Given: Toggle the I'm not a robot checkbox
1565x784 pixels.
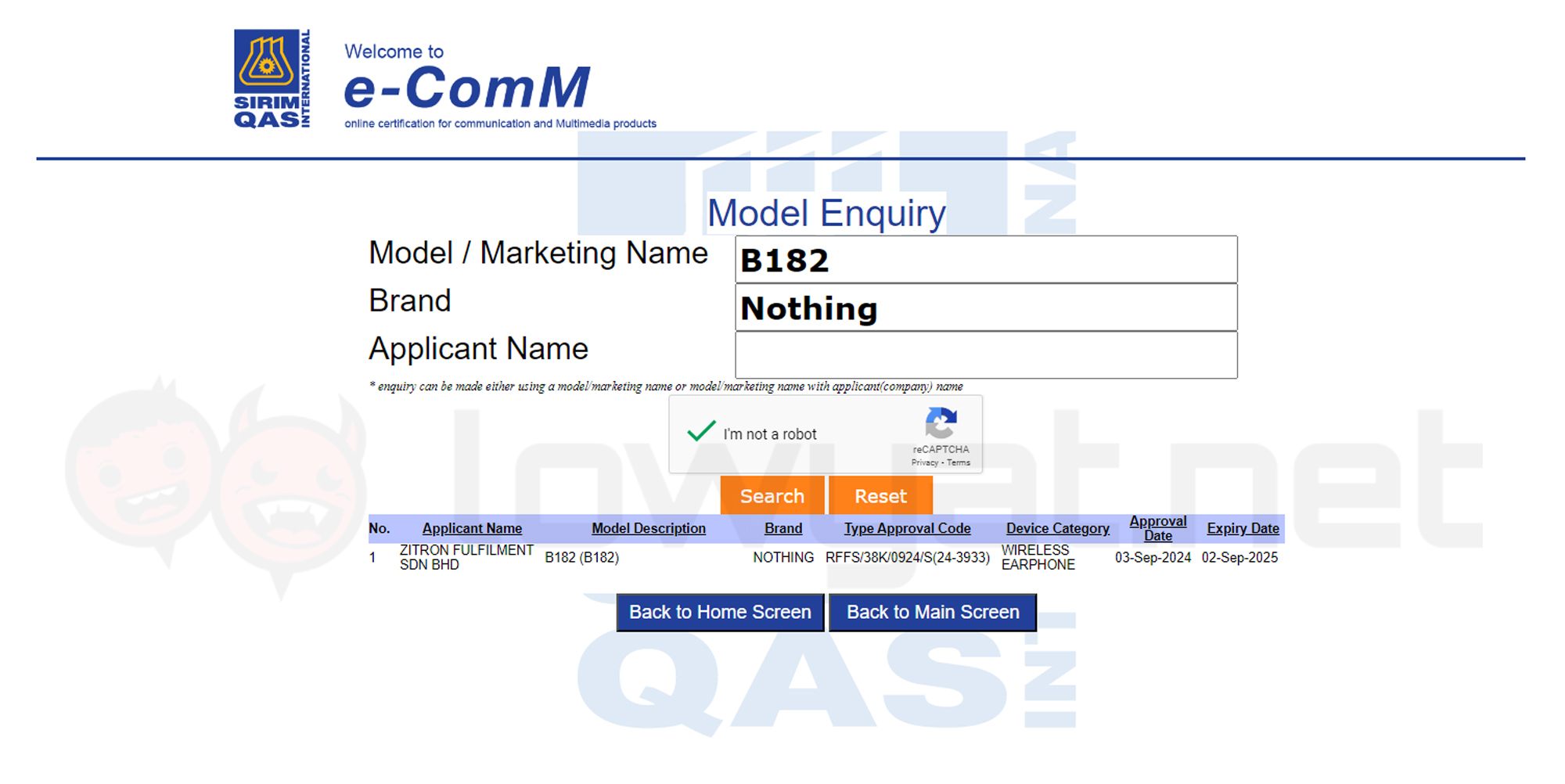Looking at the screenshot, I should point(701,432).
